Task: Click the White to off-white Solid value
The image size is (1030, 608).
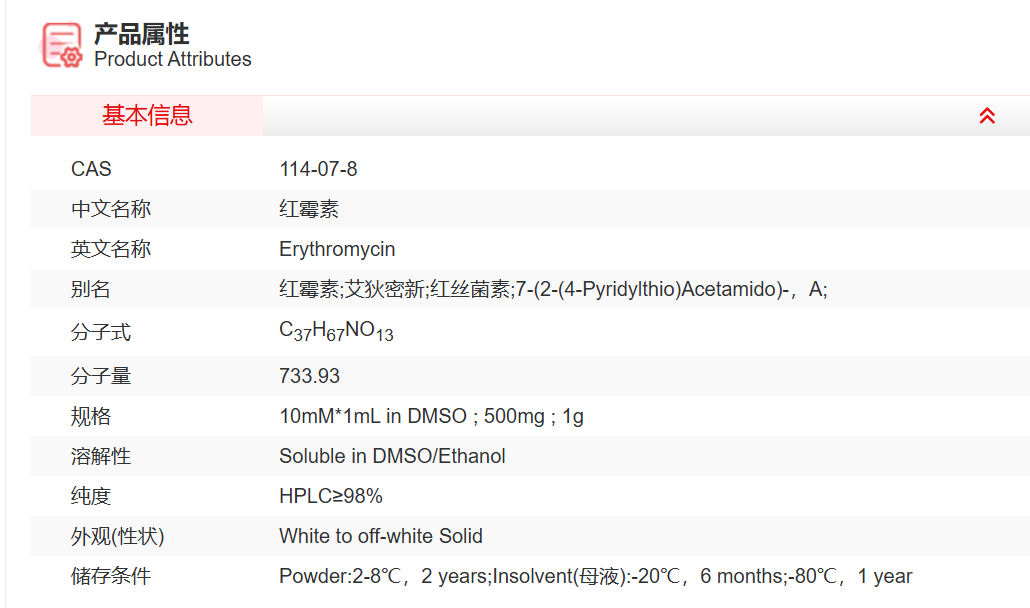Action: click(x=380, y=536)
